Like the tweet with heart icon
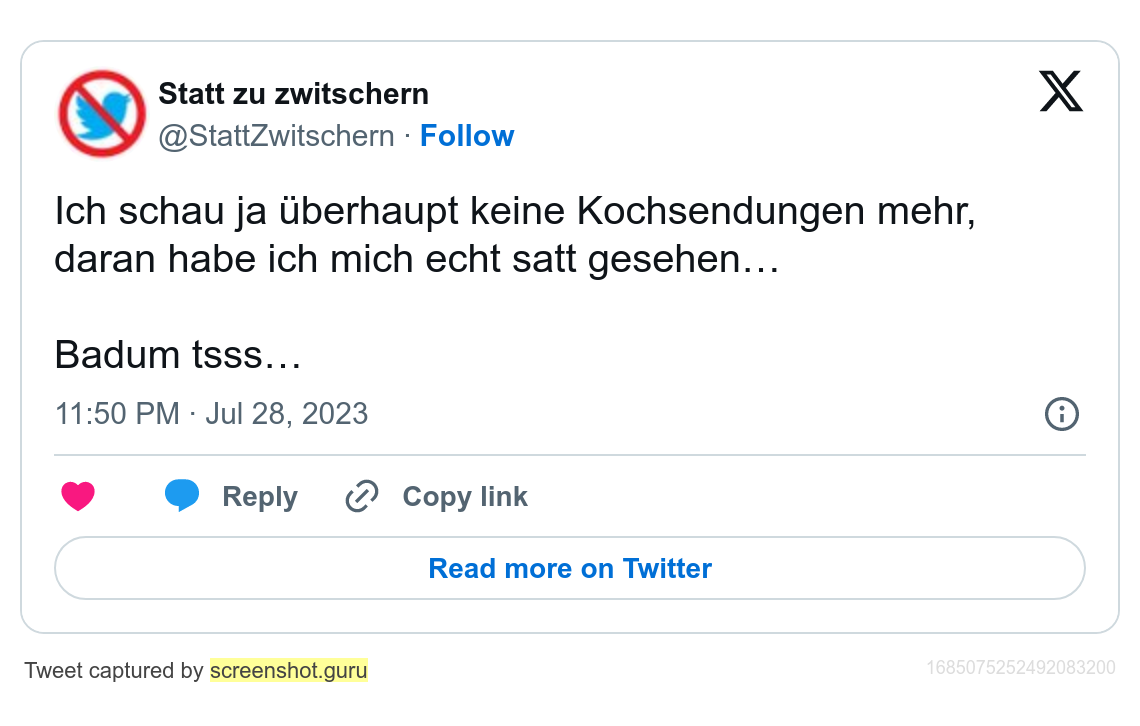The height and width of the screenshot is (726, 1140). click(78, 496)
